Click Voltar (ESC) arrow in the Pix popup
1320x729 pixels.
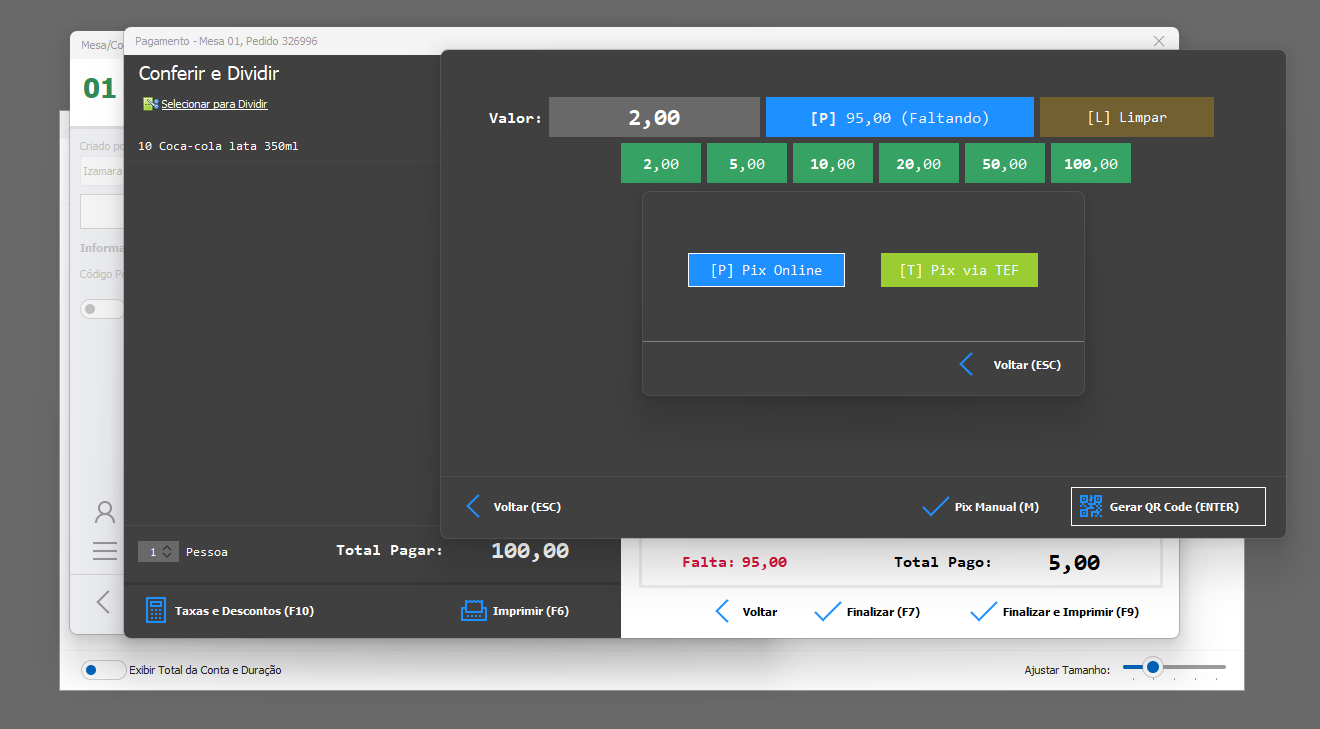(966, 365)
